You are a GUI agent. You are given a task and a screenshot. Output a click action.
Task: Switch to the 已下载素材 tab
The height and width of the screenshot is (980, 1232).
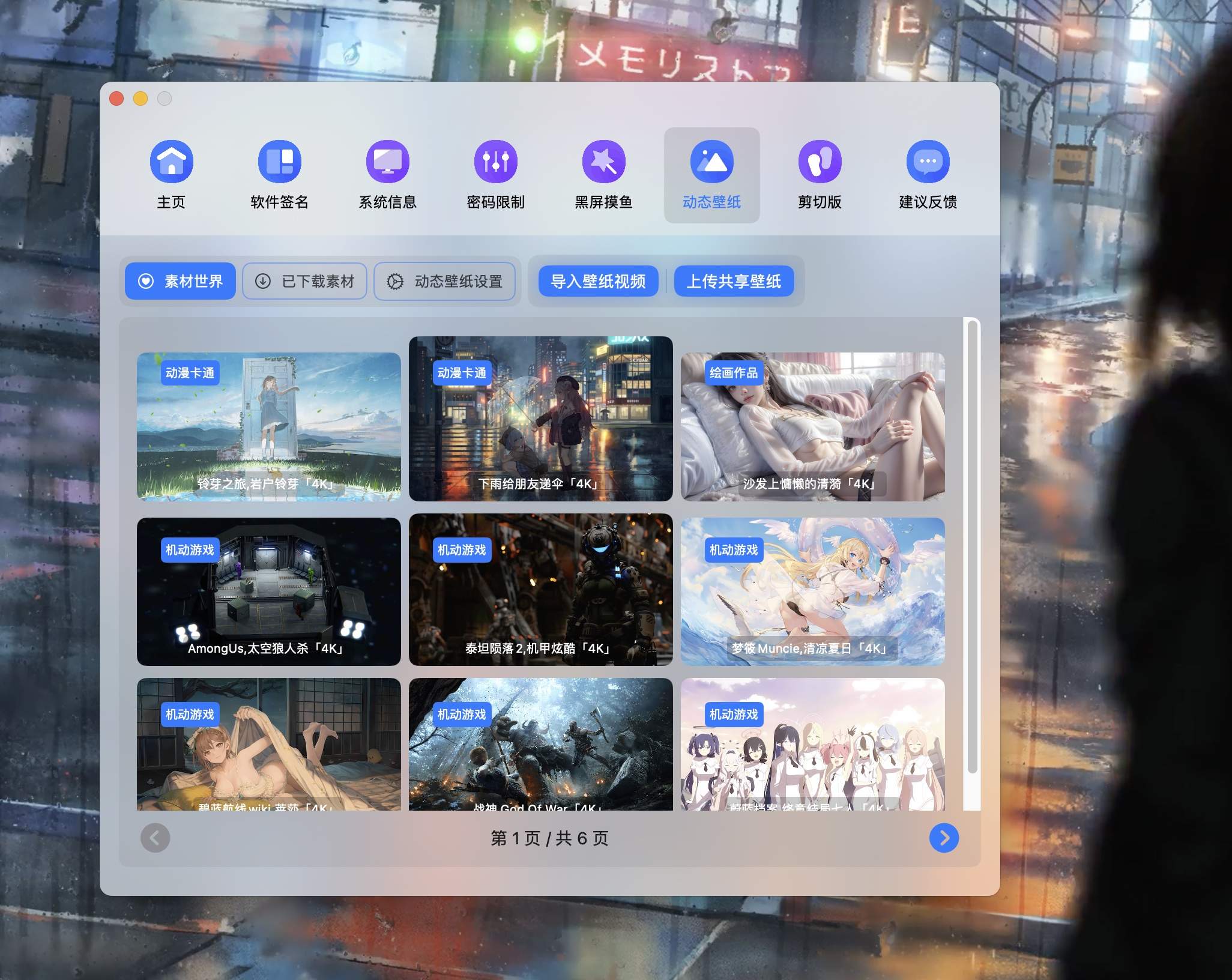pos(304,281)
